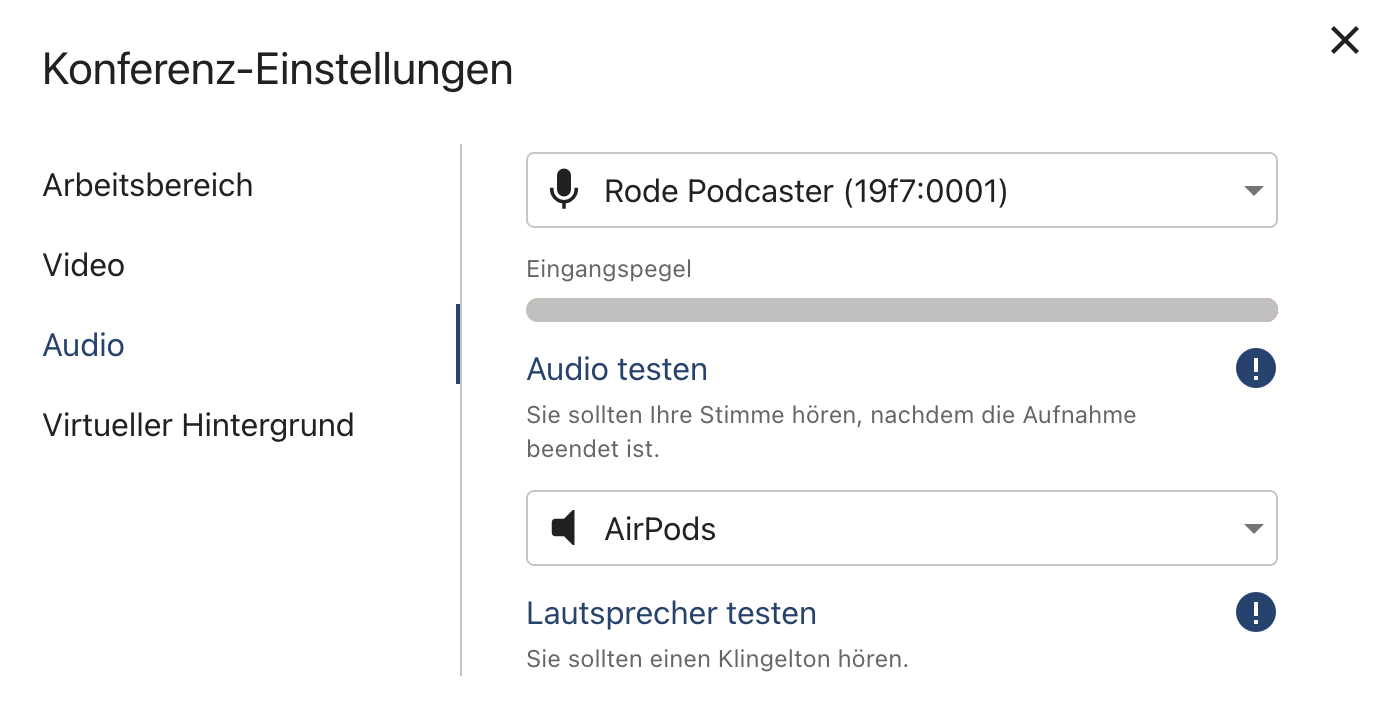The image size is (1392, 710).
Task: Click the Konferenz-Einstellungen dialog title
Action: [278, 70]
